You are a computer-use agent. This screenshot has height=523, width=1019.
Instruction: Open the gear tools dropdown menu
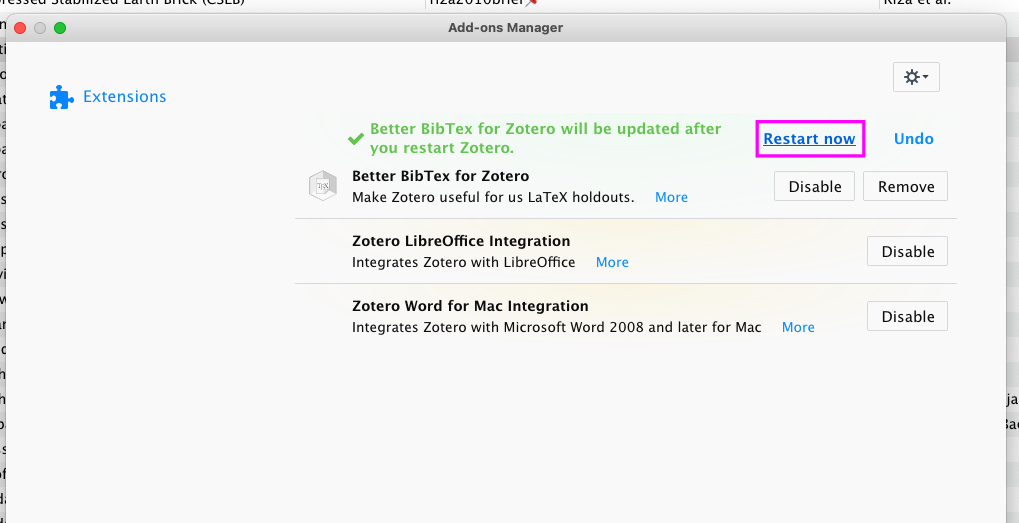(915, 77)
